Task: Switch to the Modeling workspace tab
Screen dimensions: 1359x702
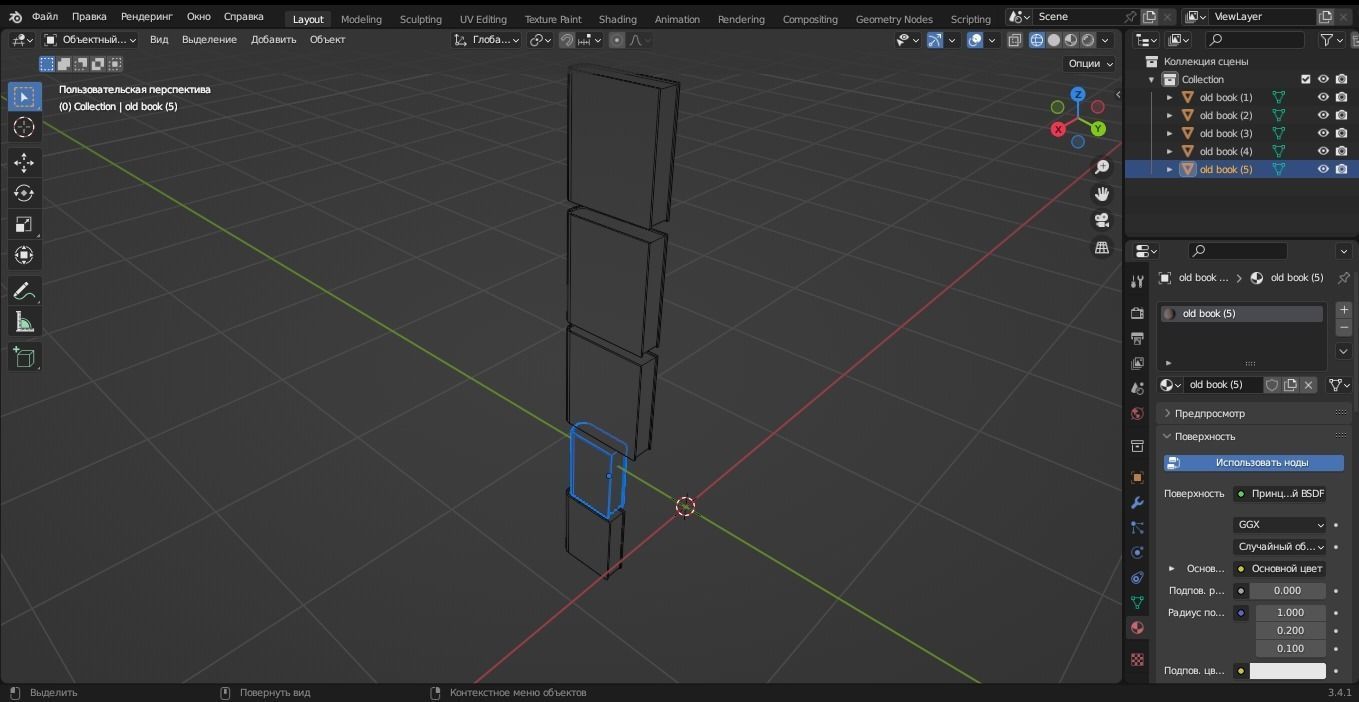Action: click(x=361, y=19)
